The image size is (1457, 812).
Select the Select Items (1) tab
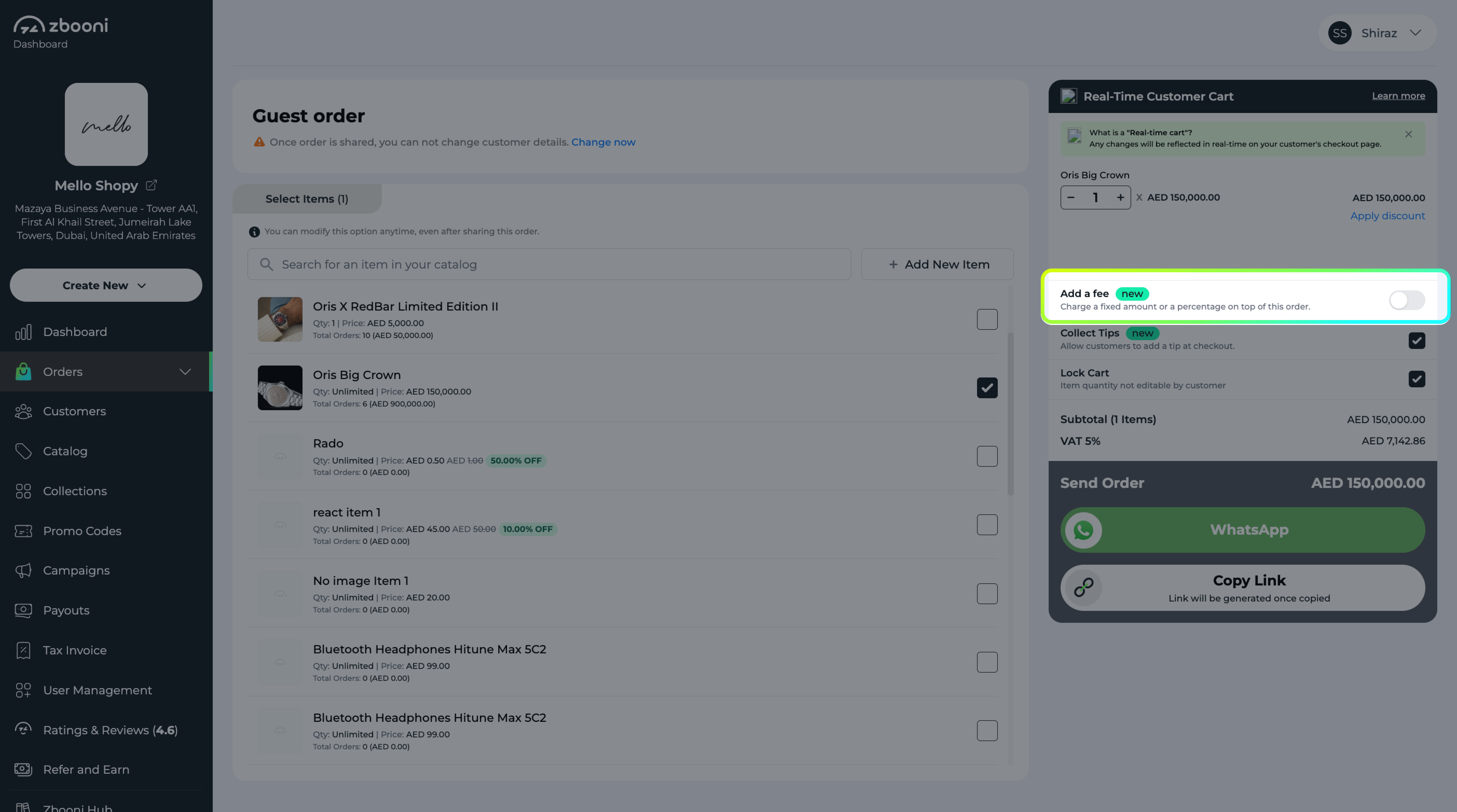click(x=307, y=199)
